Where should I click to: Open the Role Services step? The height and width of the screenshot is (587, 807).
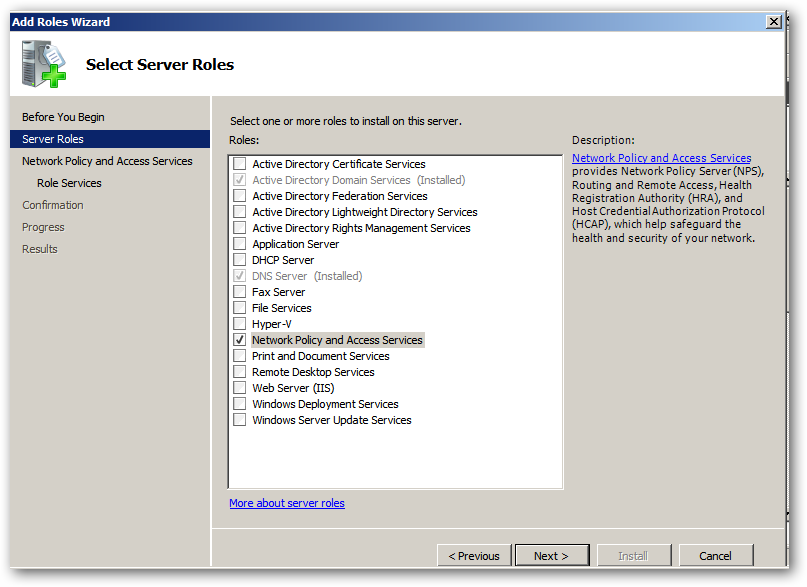tap(69, 183)
